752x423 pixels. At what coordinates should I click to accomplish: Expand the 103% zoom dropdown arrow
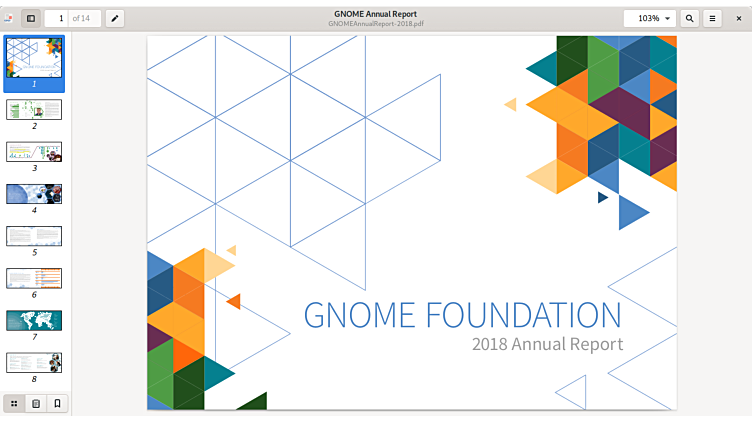pos(667,18)
